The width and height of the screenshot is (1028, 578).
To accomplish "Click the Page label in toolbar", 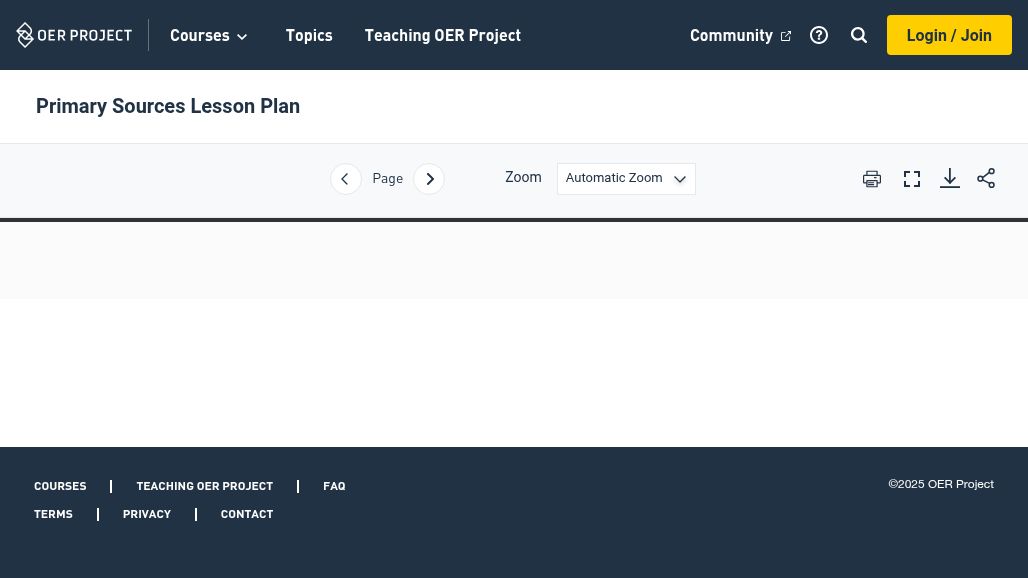I will click(x=387, y=179).
